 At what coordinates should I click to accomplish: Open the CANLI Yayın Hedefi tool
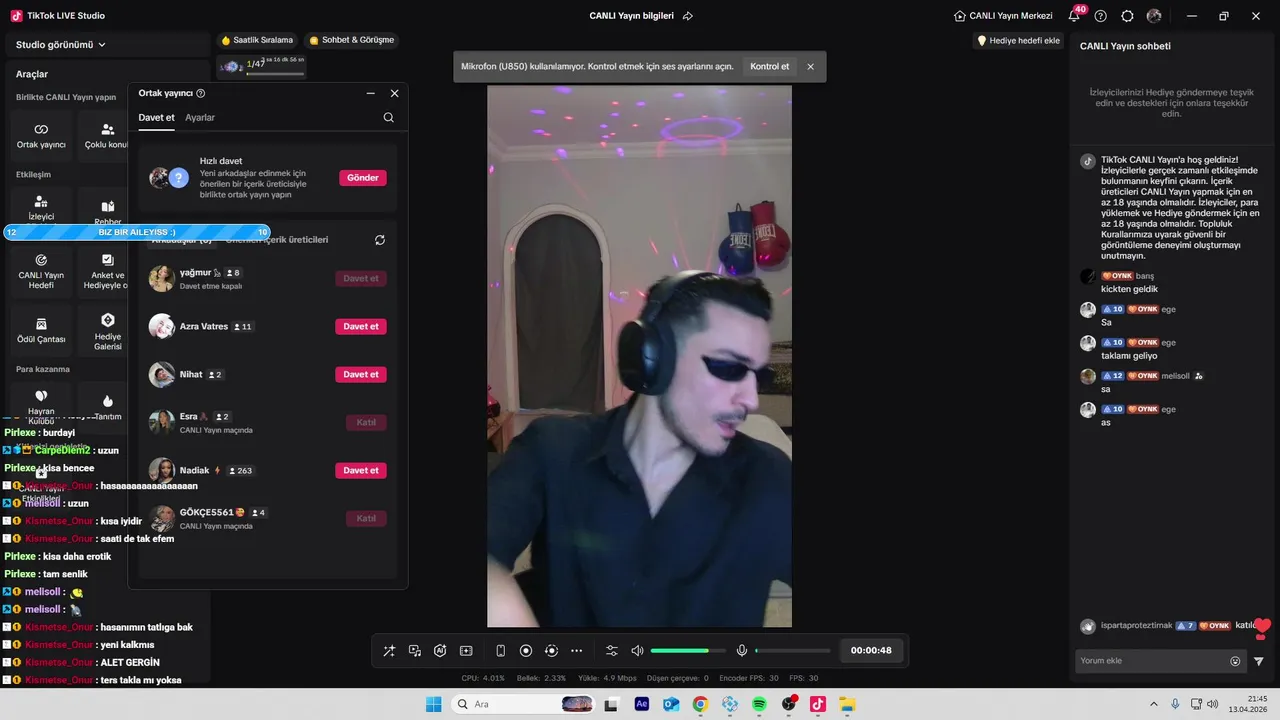41,271
